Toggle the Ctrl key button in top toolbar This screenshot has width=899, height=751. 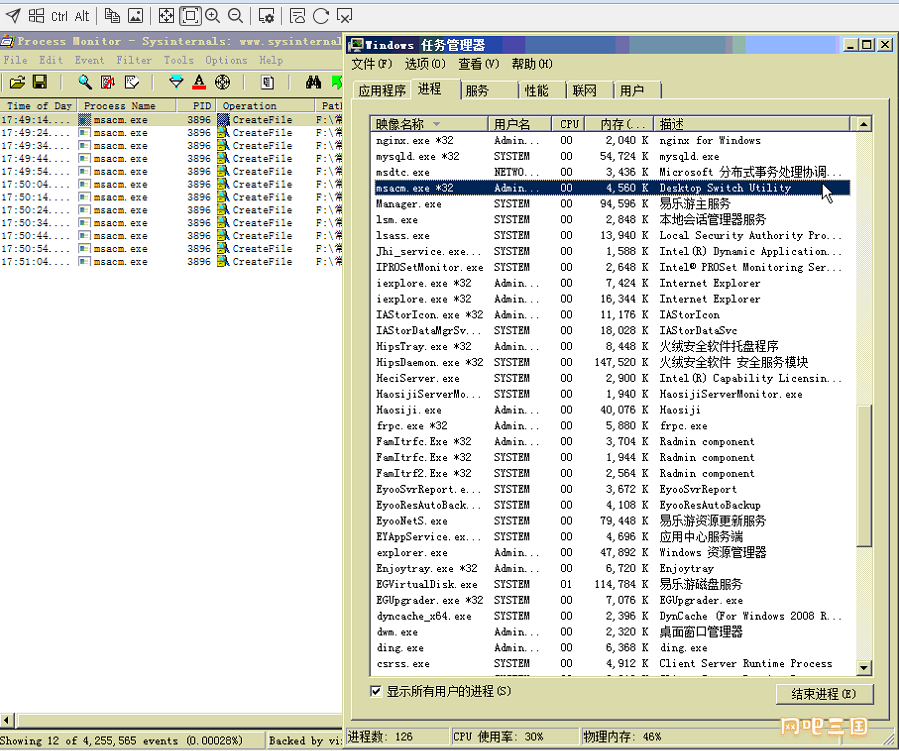point(60,16)
